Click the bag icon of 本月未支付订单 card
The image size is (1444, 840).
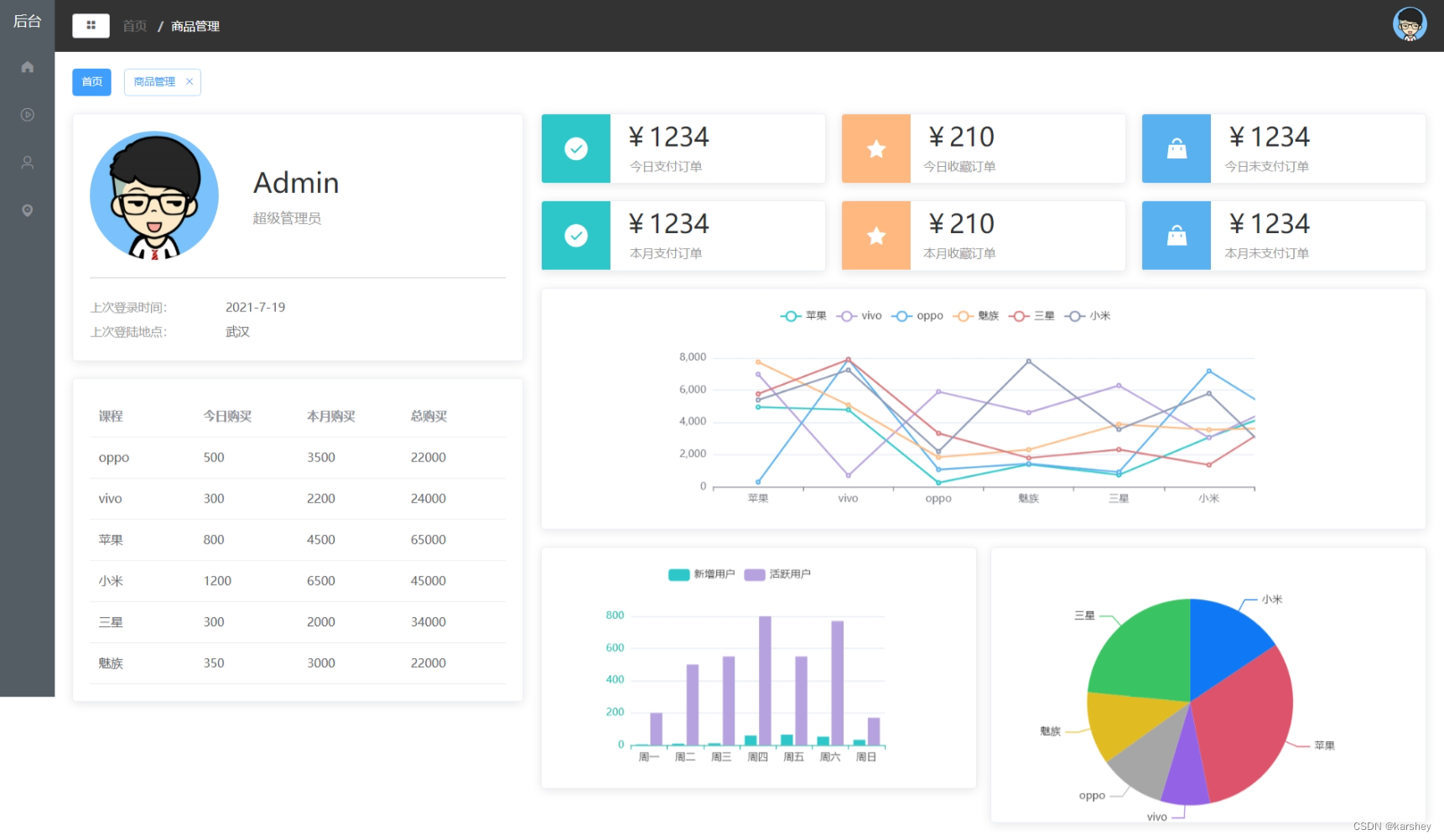1176,236
